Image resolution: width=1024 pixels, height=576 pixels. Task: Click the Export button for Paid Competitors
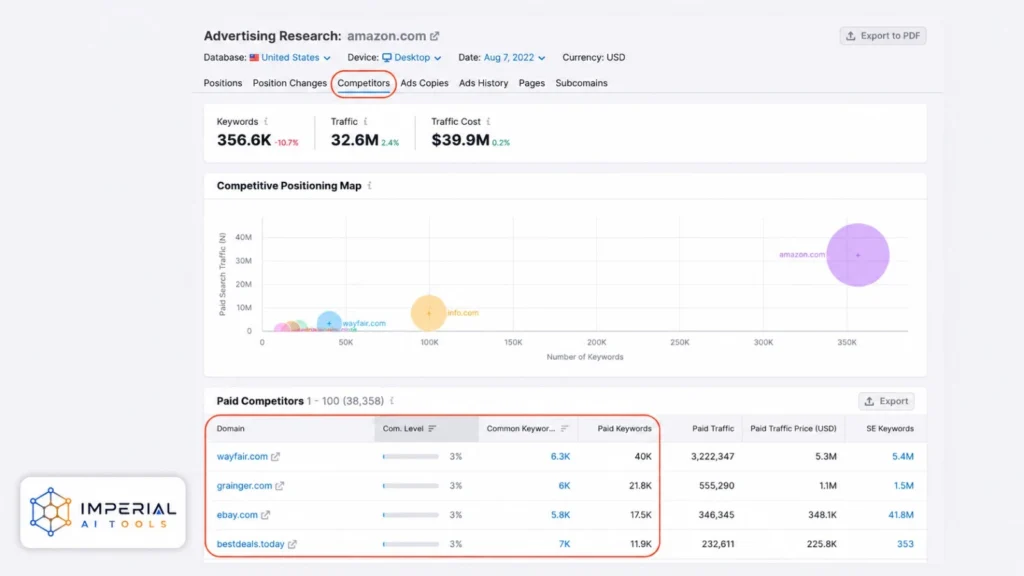(886, 401)
